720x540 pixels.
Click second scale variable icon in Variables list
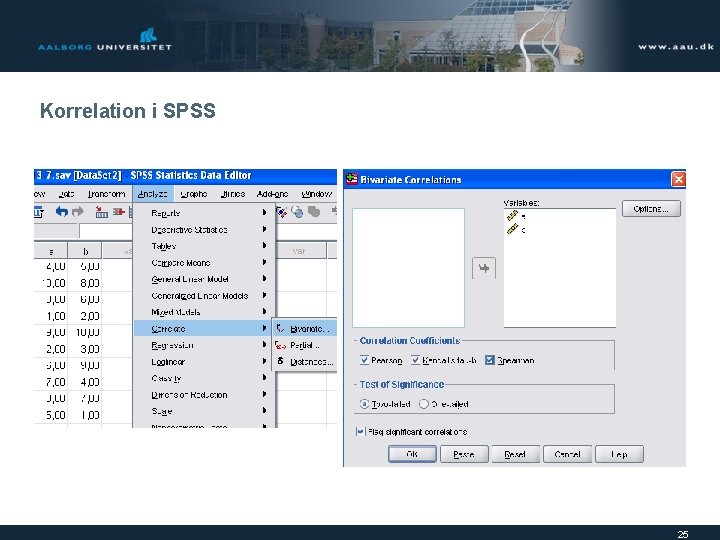pyautogui.click(x=512, y=229)
